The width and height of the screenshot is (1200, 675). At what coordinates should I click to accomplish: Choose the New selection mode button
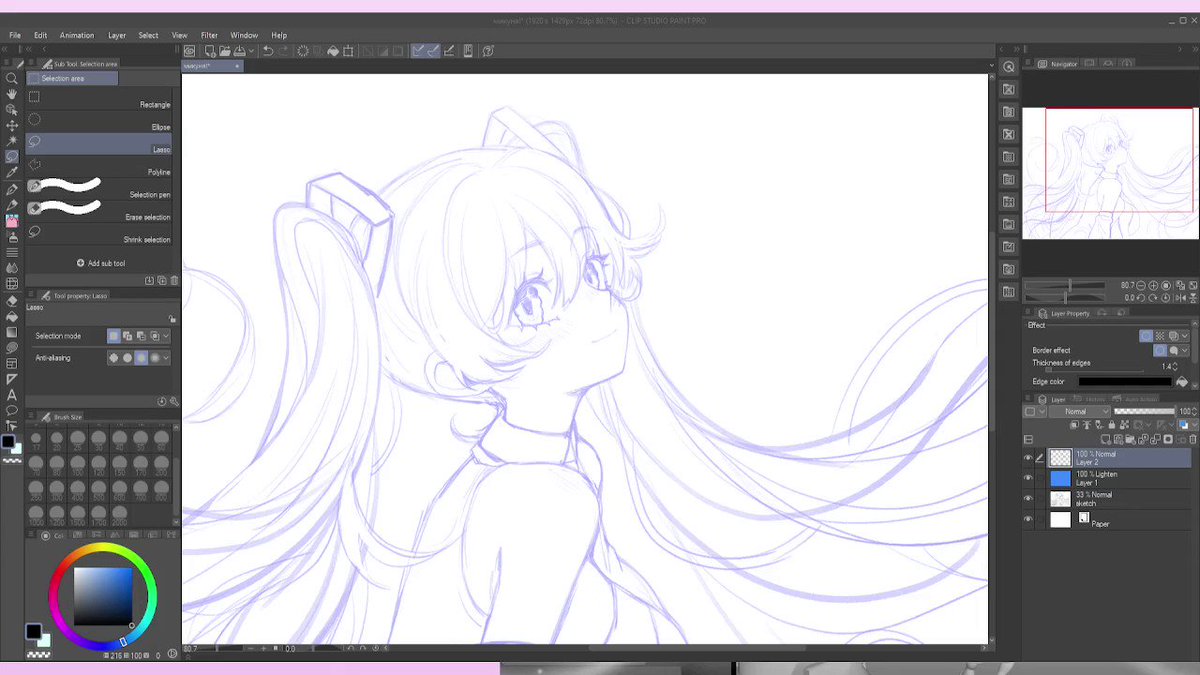[114, 336]
